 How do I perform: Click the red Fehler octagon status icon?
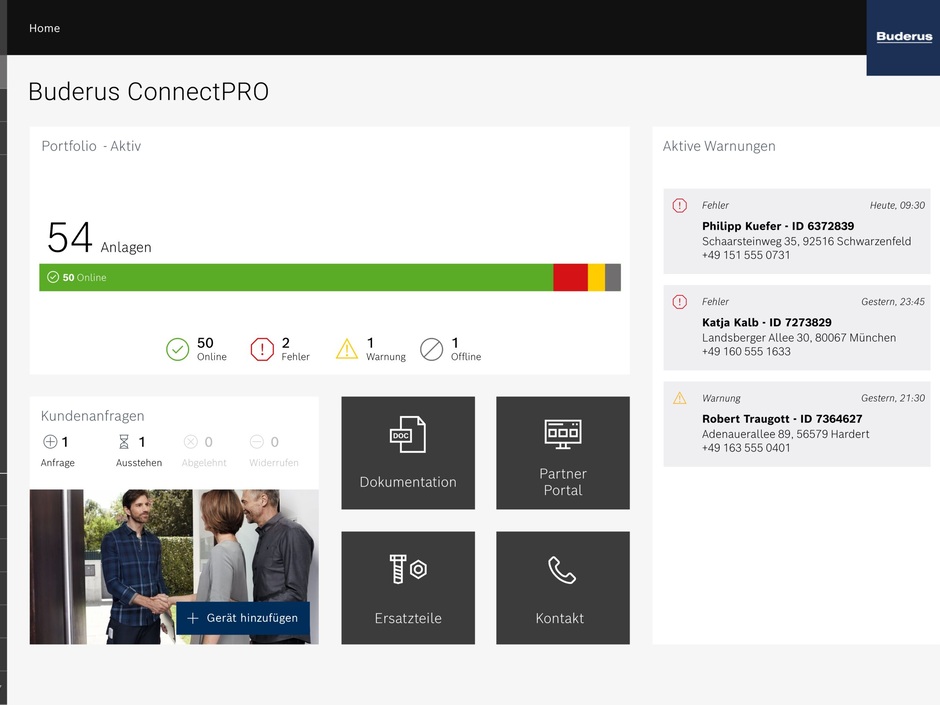262,349
